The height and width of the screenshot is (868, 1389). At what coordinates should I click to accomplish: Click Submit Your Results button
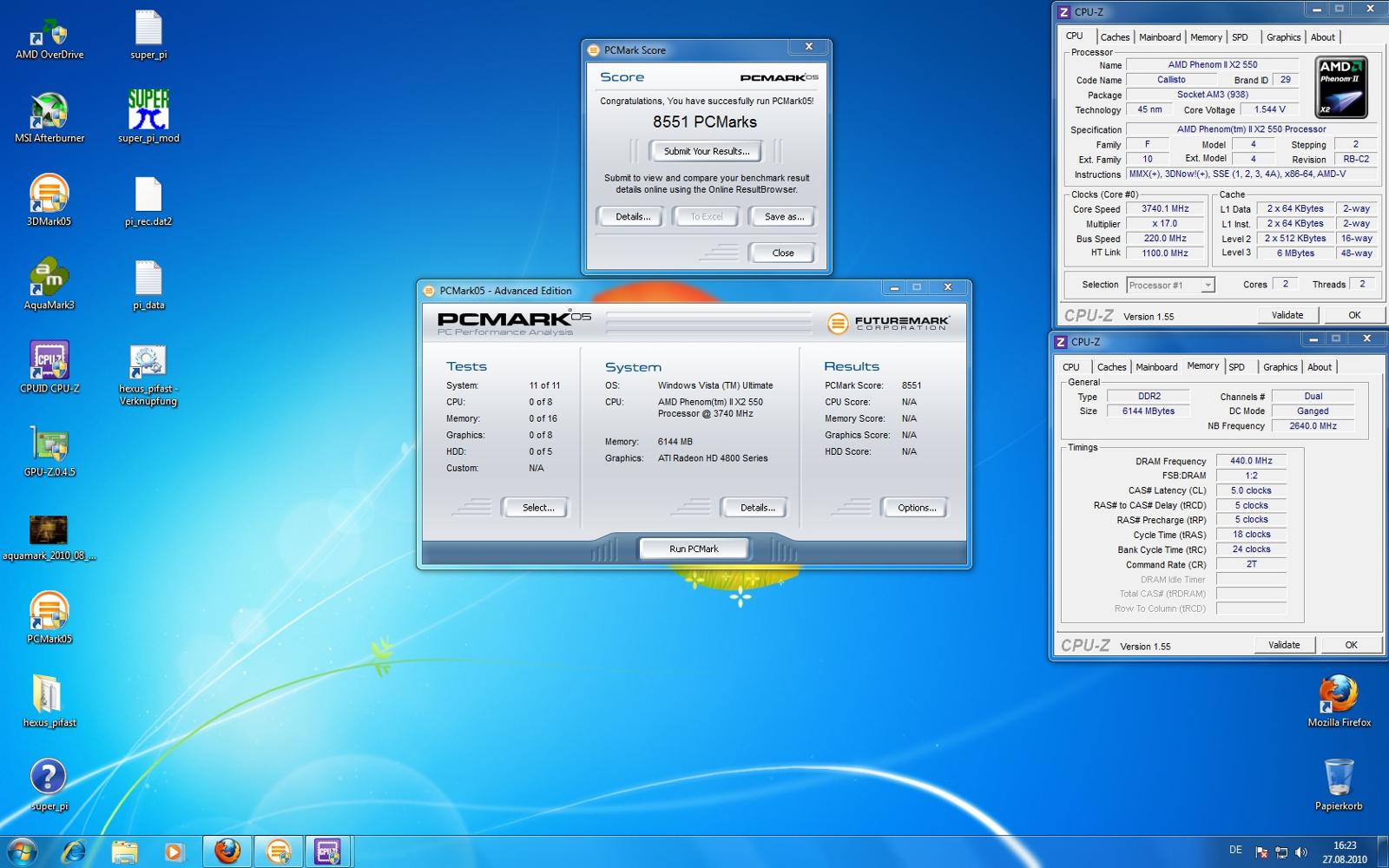[x=707, y=151]
